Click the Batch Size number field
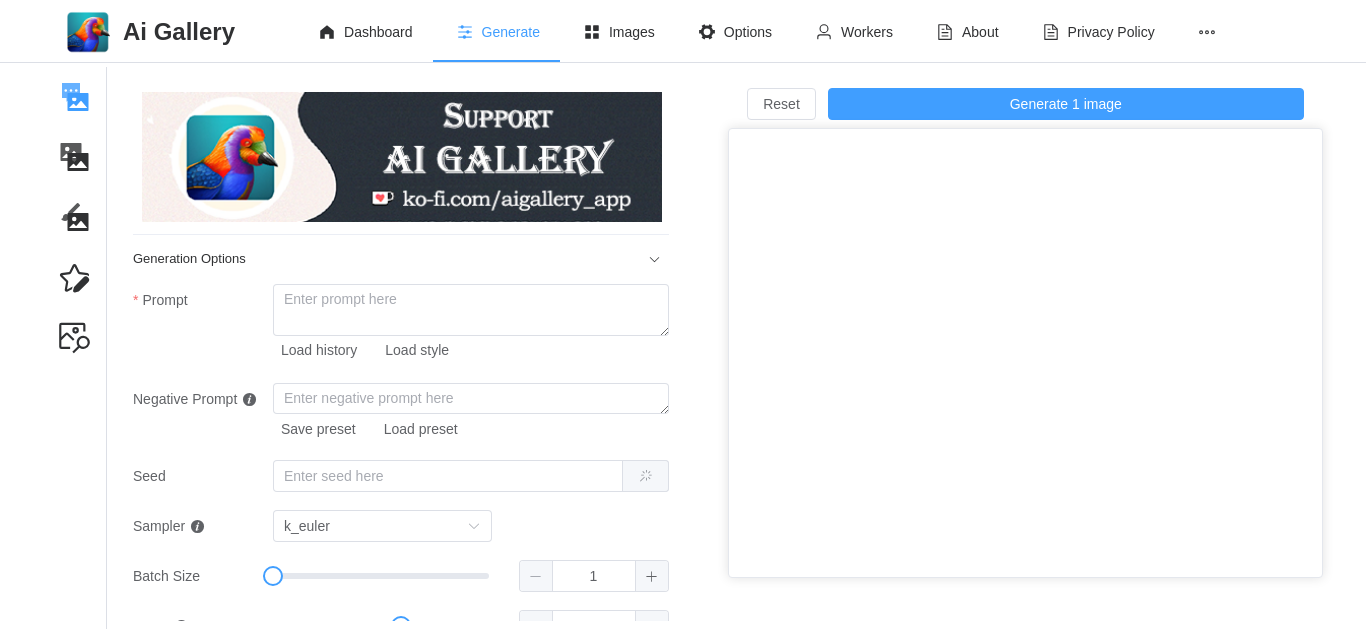This screenshot has width=1366, height=629. (594, 576)
